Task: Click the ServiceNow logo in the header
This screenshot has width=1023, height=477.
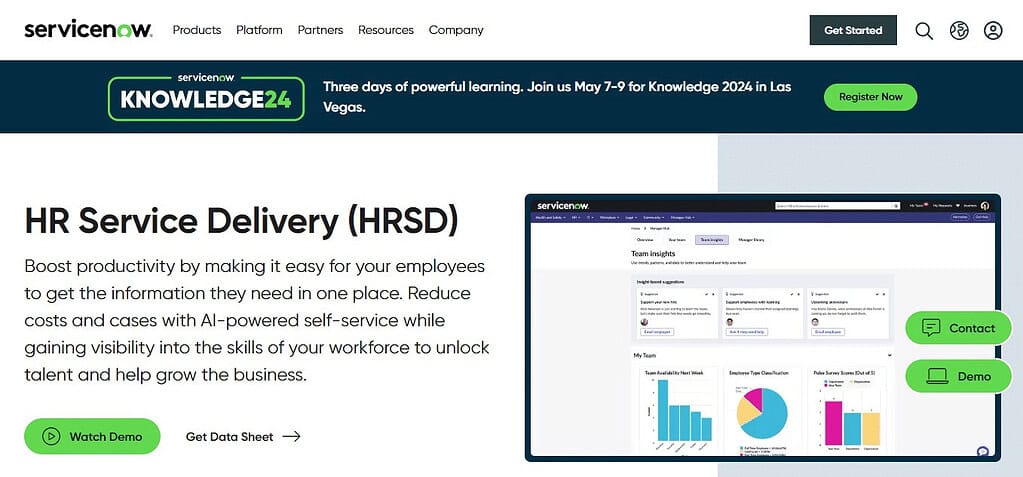Action: (88, 30)
